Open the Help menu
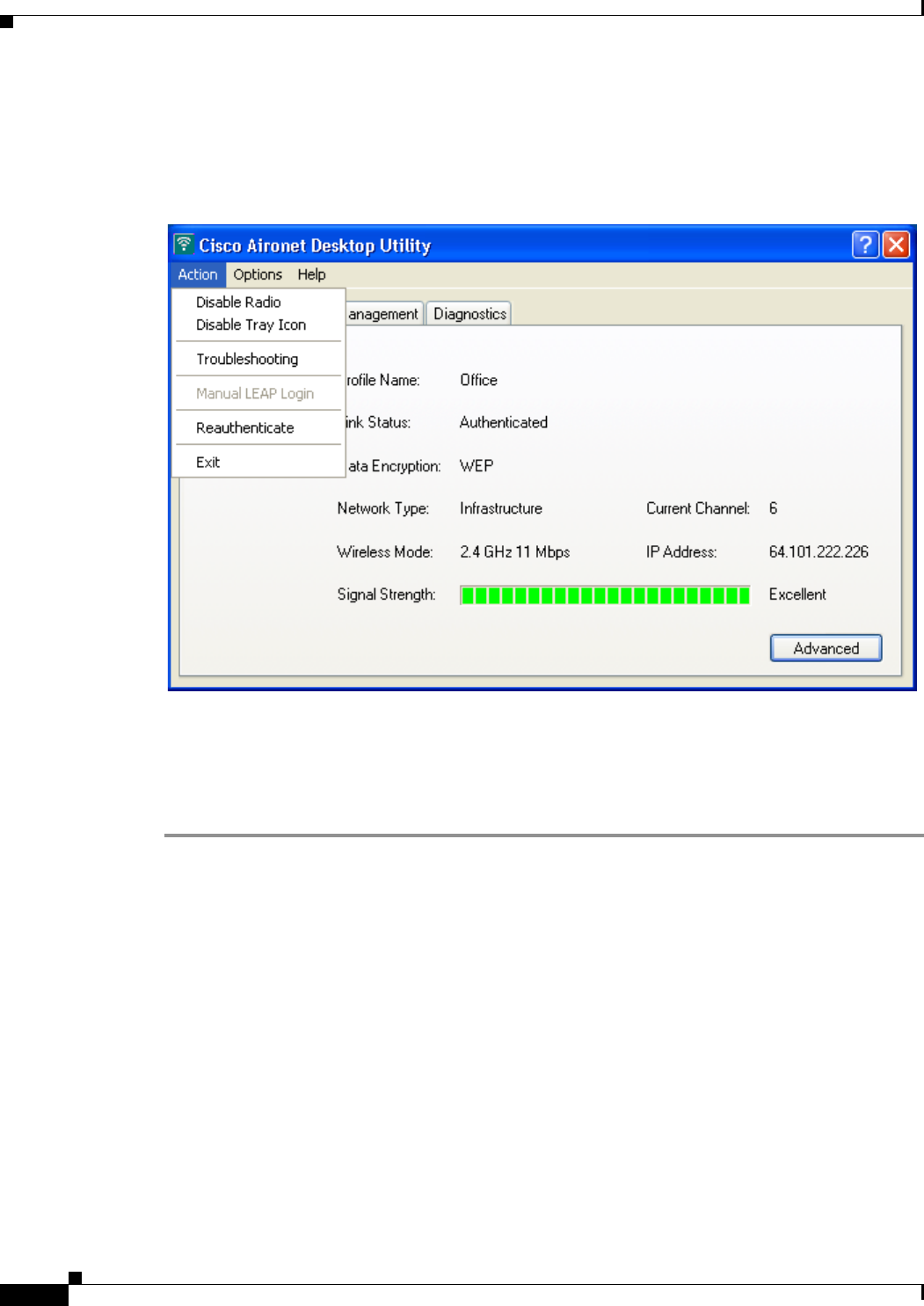Viewport: 924px width, 1306px height. (x=311, y=274)
